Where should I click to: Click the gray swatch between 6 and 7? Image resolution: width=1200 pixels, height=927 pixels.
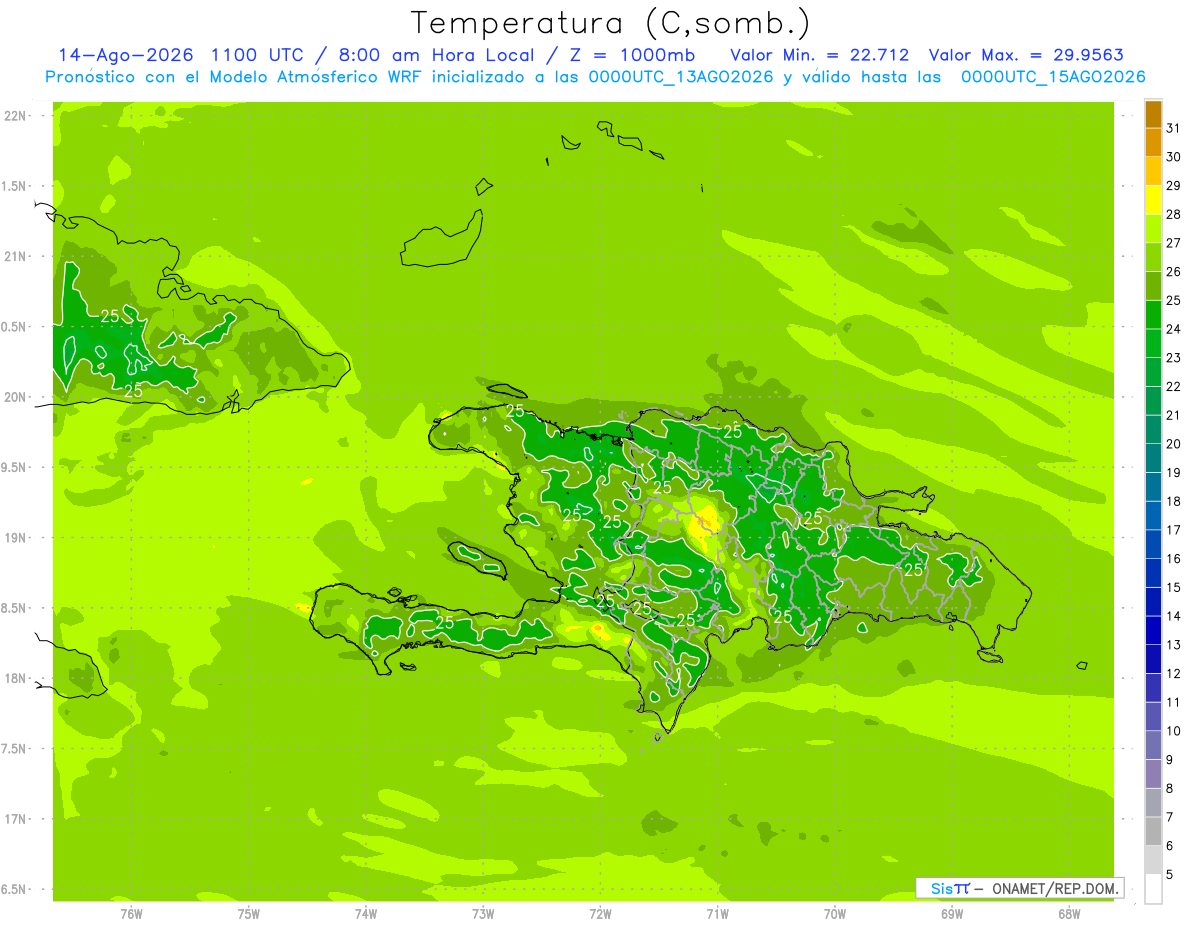[1153, 831]
